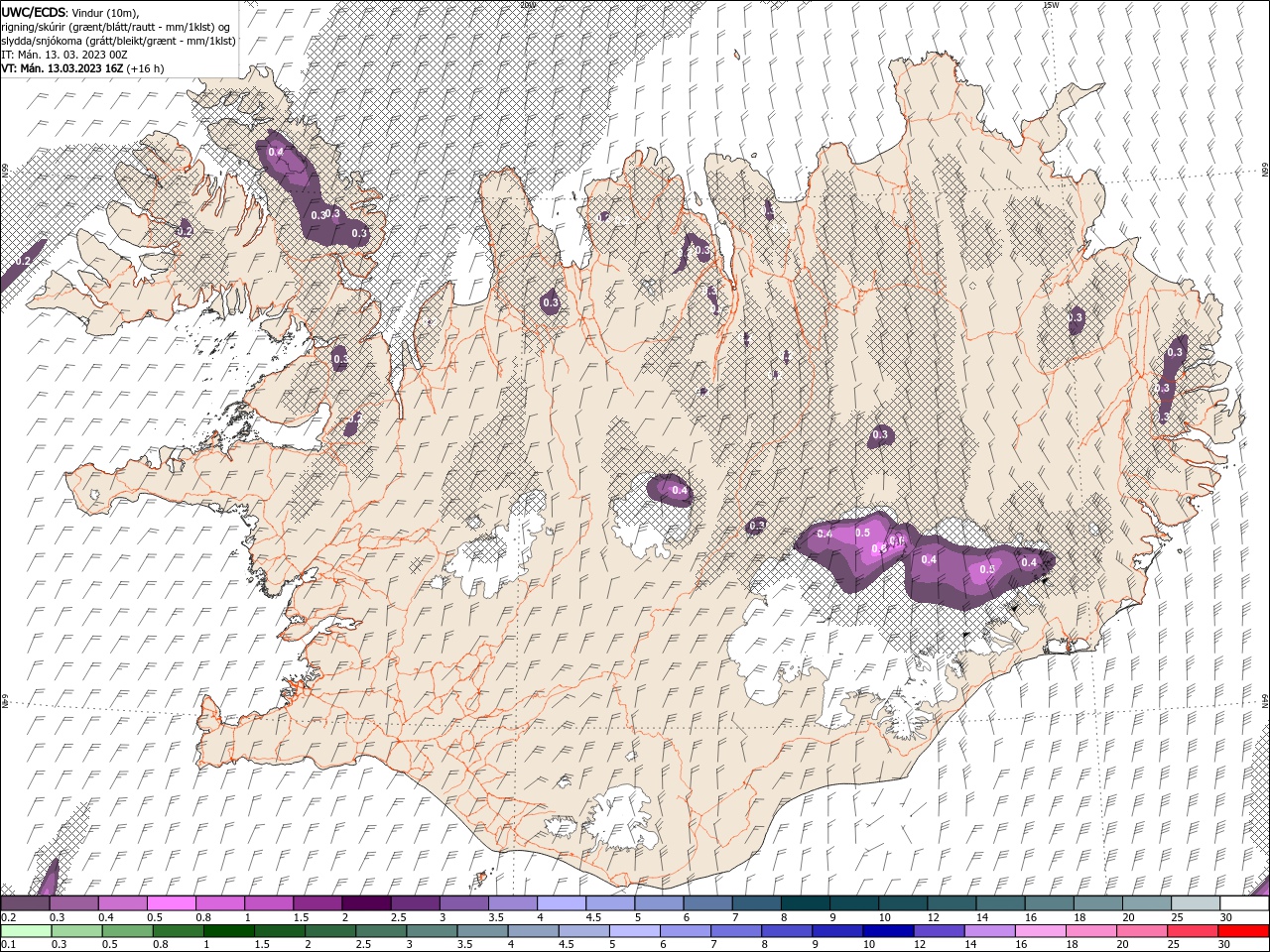The height and width of the screenshot is (952, 1270).
Task: Choose the lower legend swatch starting at 2
Action: pyautogui.click(x=329, y=931)
